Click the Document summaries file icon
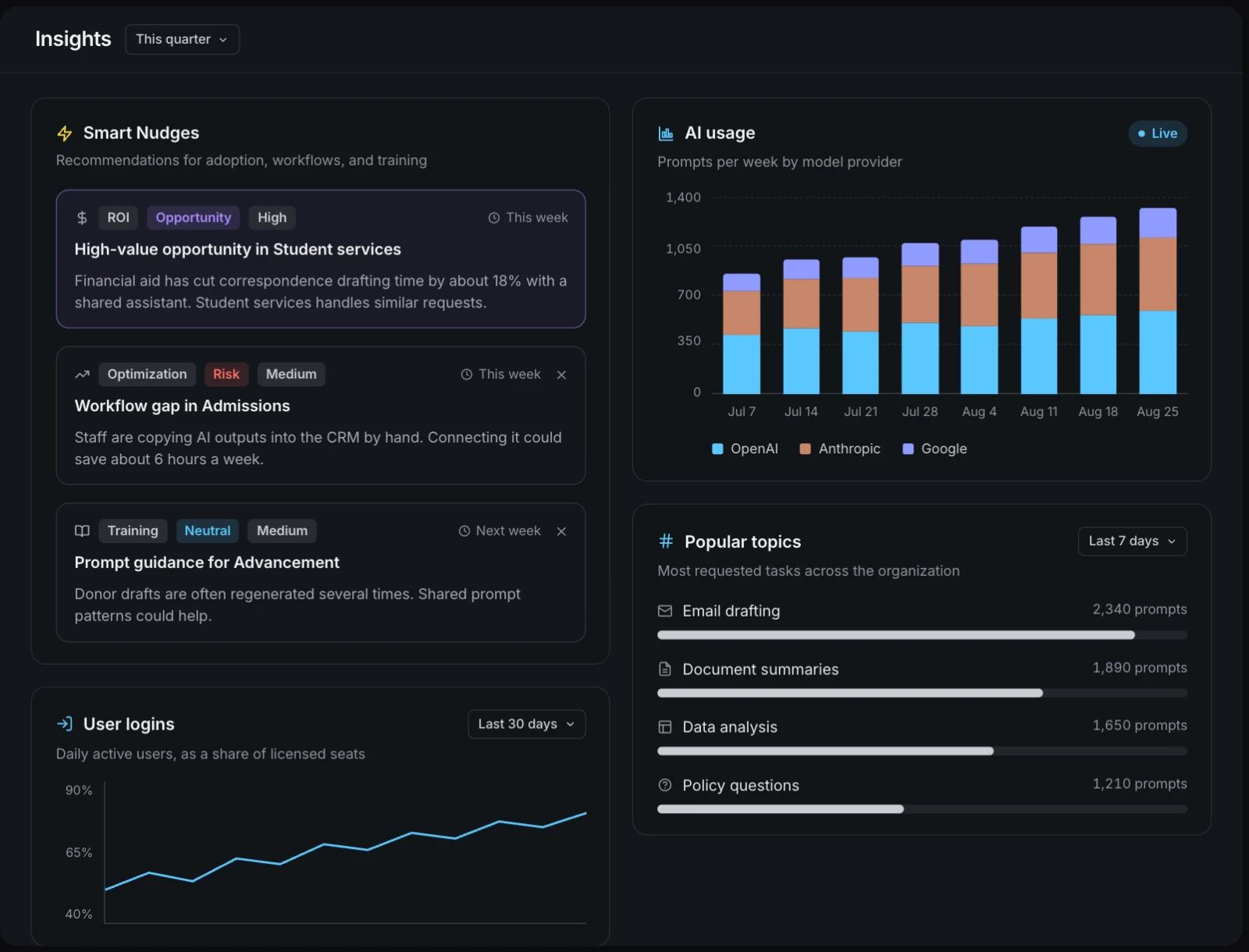This screenshot has width=1249, height=952. [x=665, y=669]
